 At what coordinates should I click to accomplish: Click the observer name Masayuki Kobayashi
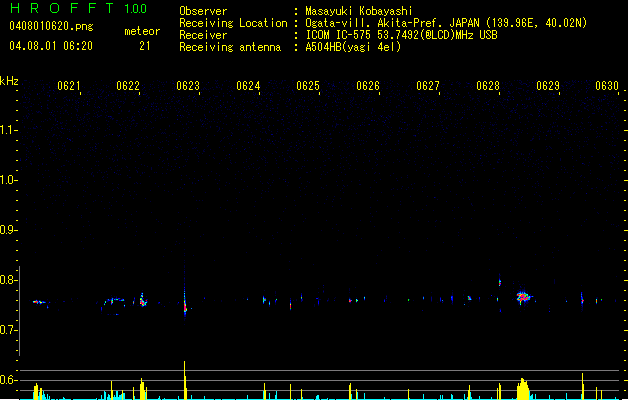pyautogui.click(x=359, y=11)
